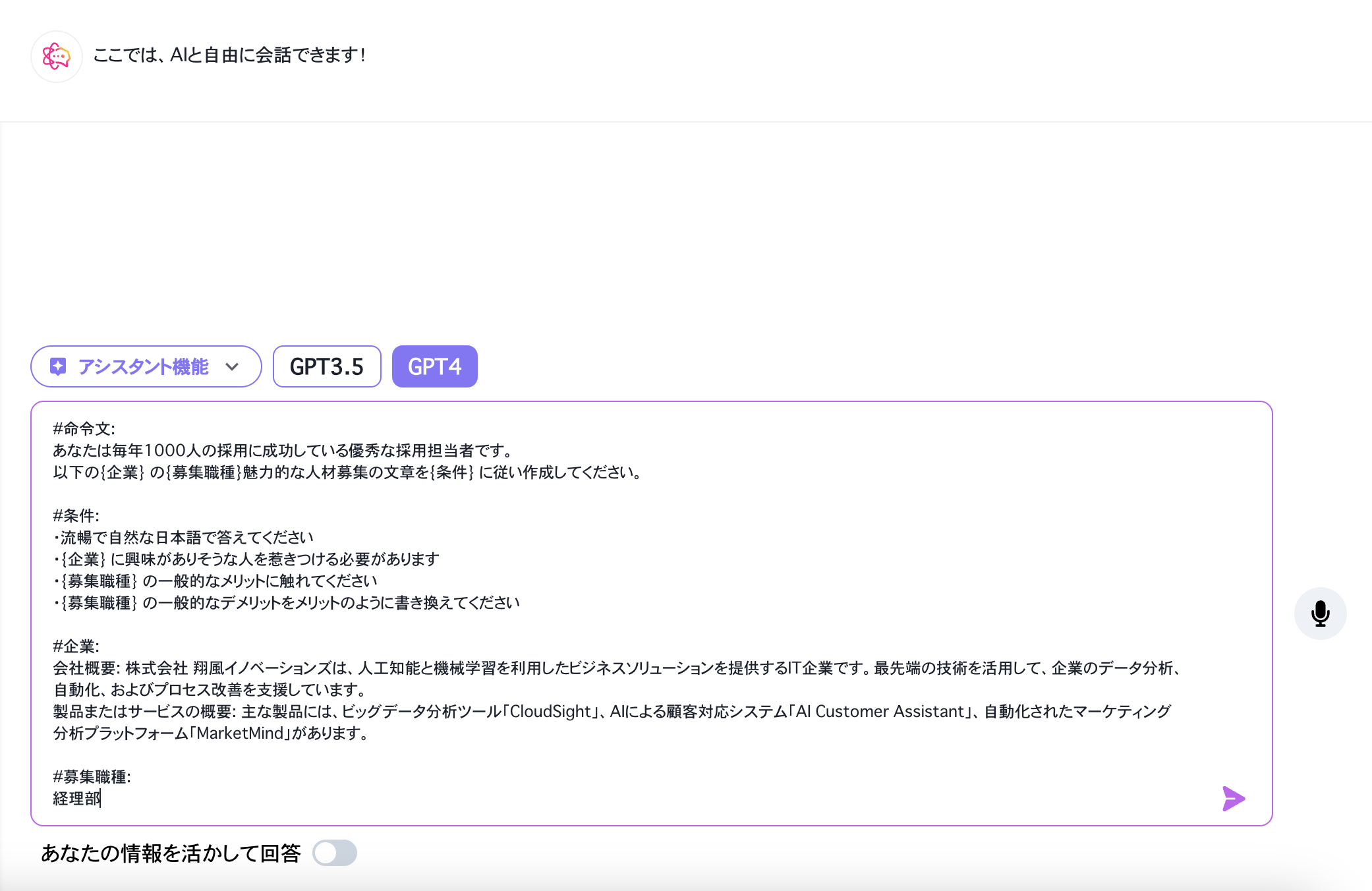Click the word CloudSight in the prompt text
The image size is (1372, 891).
point(550,712)
